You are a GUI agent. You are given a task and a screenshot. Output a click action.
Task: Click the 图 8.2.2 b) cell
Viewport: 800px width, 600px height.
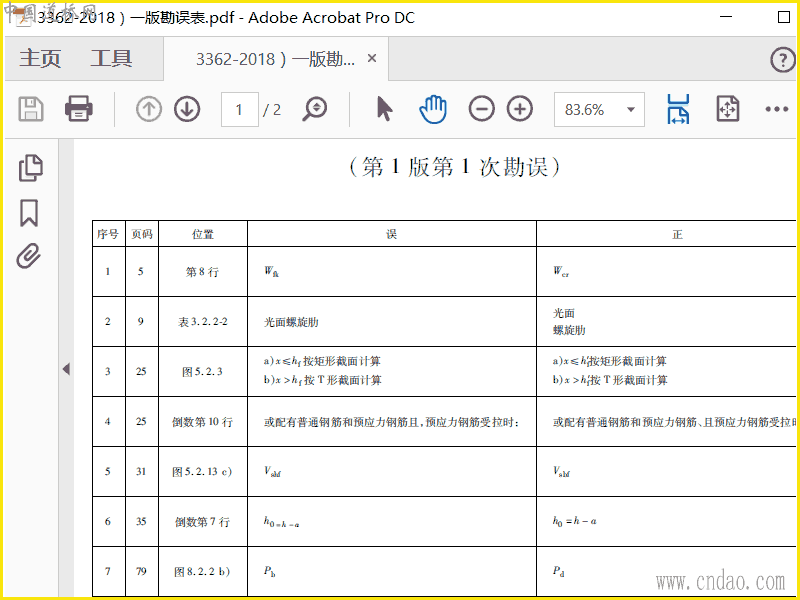pos(202,571)
